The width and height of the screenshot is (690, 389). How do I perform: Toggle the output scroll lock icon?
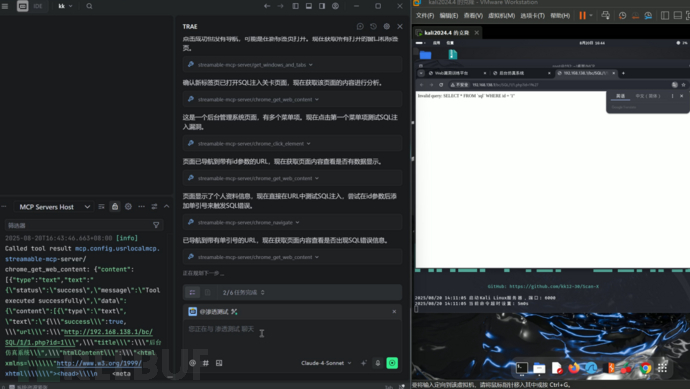[115, 206]
